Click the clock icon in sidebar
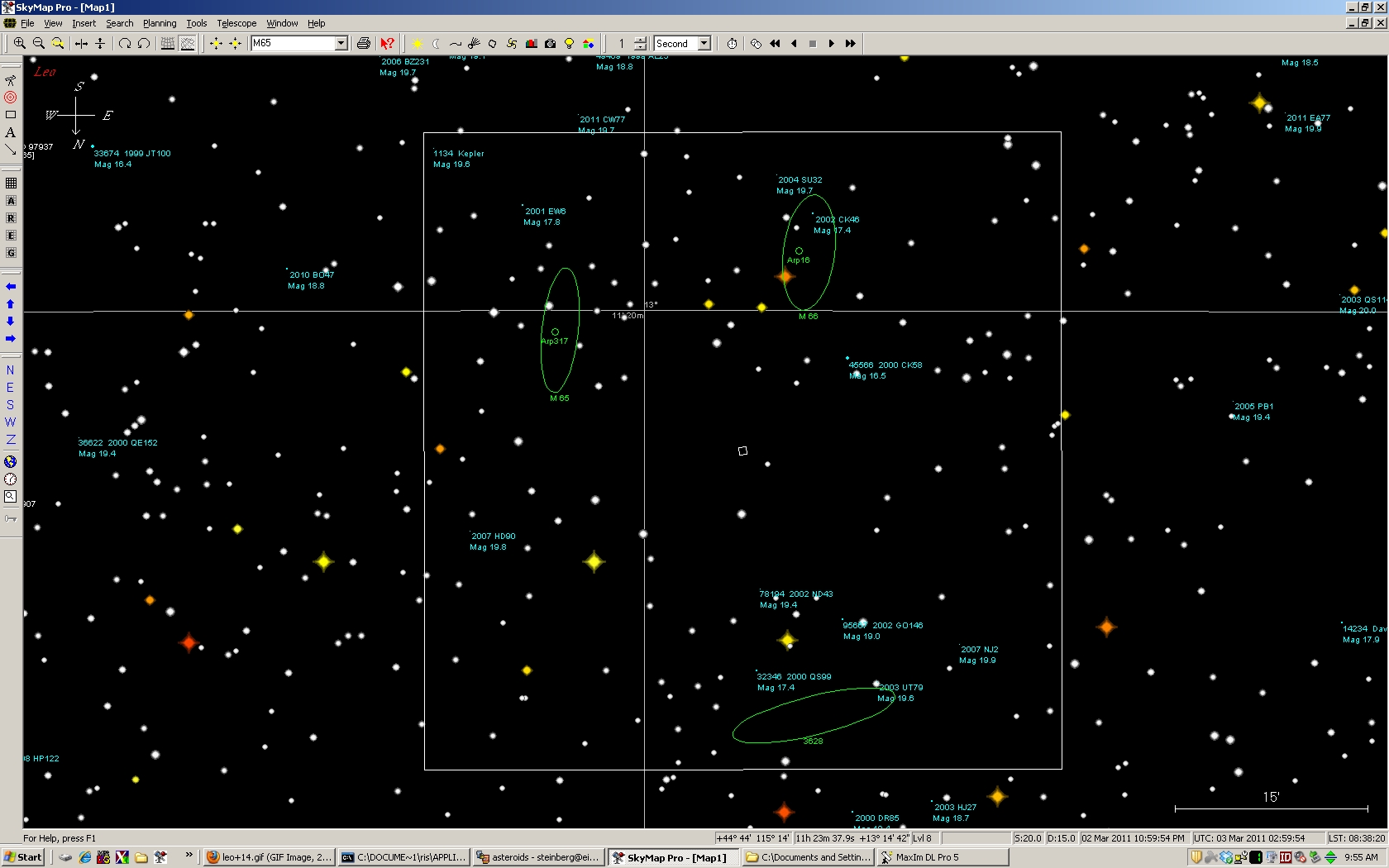This screenshot has height=868, width=1389. [x=11, y=479]
